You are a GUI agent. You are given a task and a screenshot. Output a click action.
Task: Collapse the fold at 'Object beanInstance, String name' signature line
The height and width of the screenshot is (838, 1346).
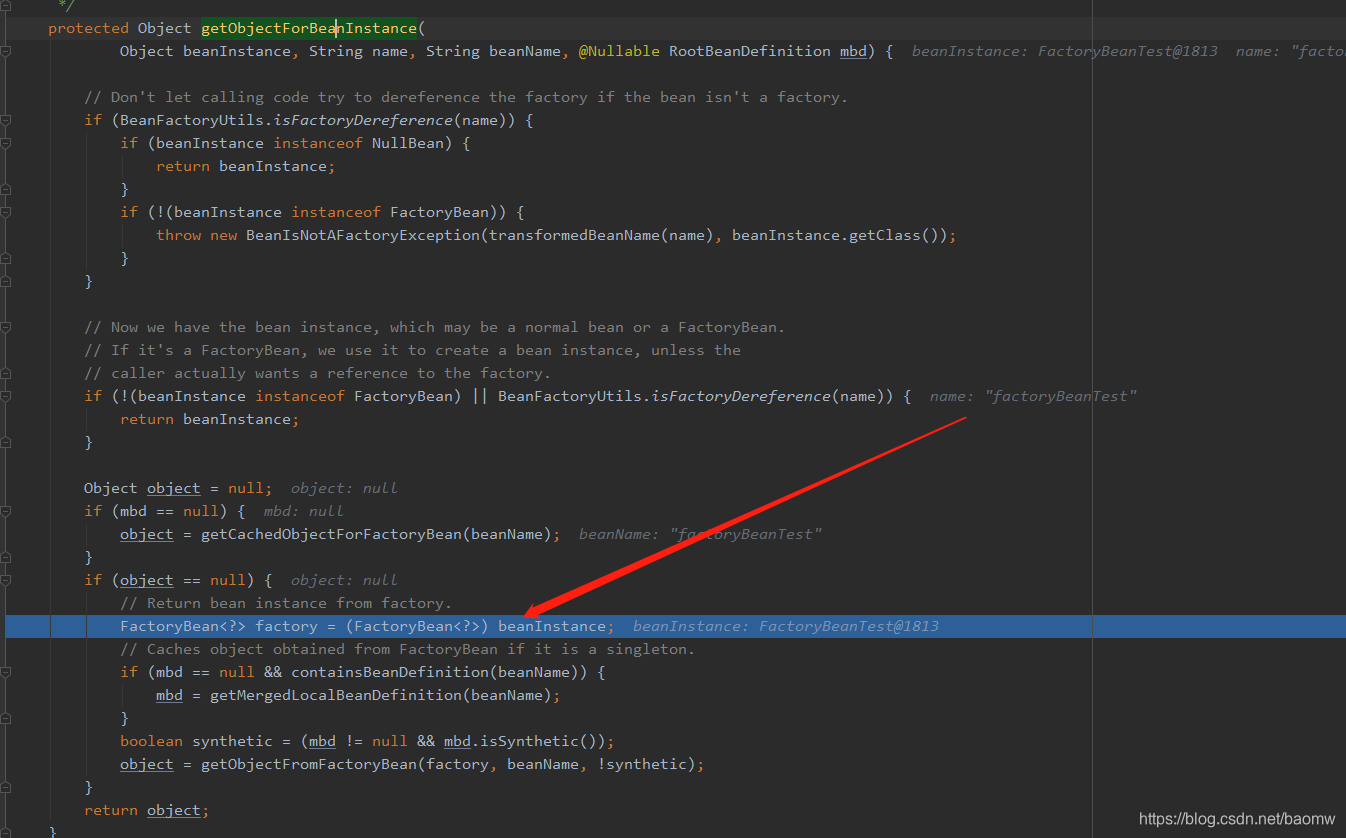pos(5,51)
